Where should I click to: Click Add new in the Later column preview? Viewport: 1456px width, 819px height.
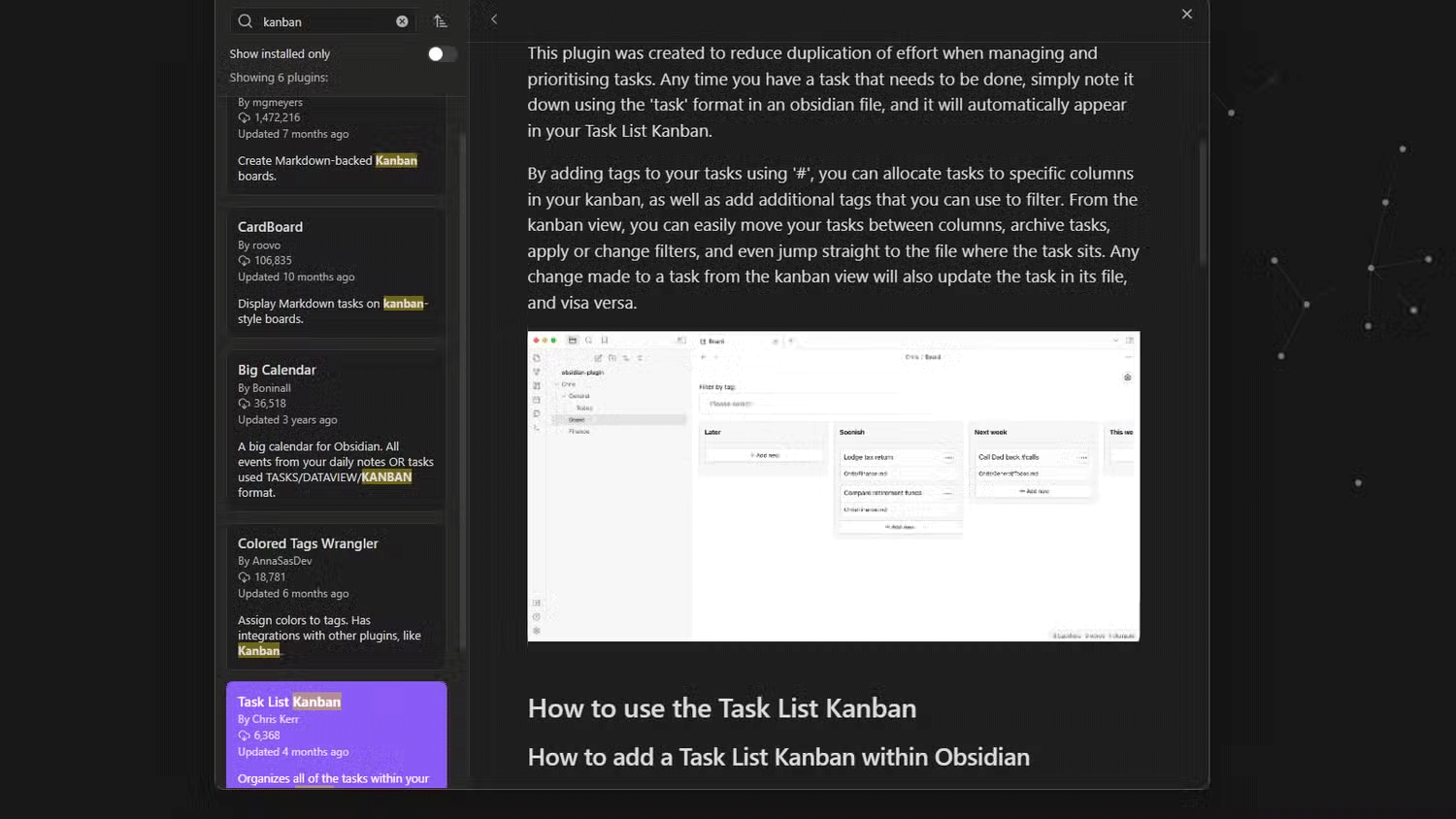(764, 454)
